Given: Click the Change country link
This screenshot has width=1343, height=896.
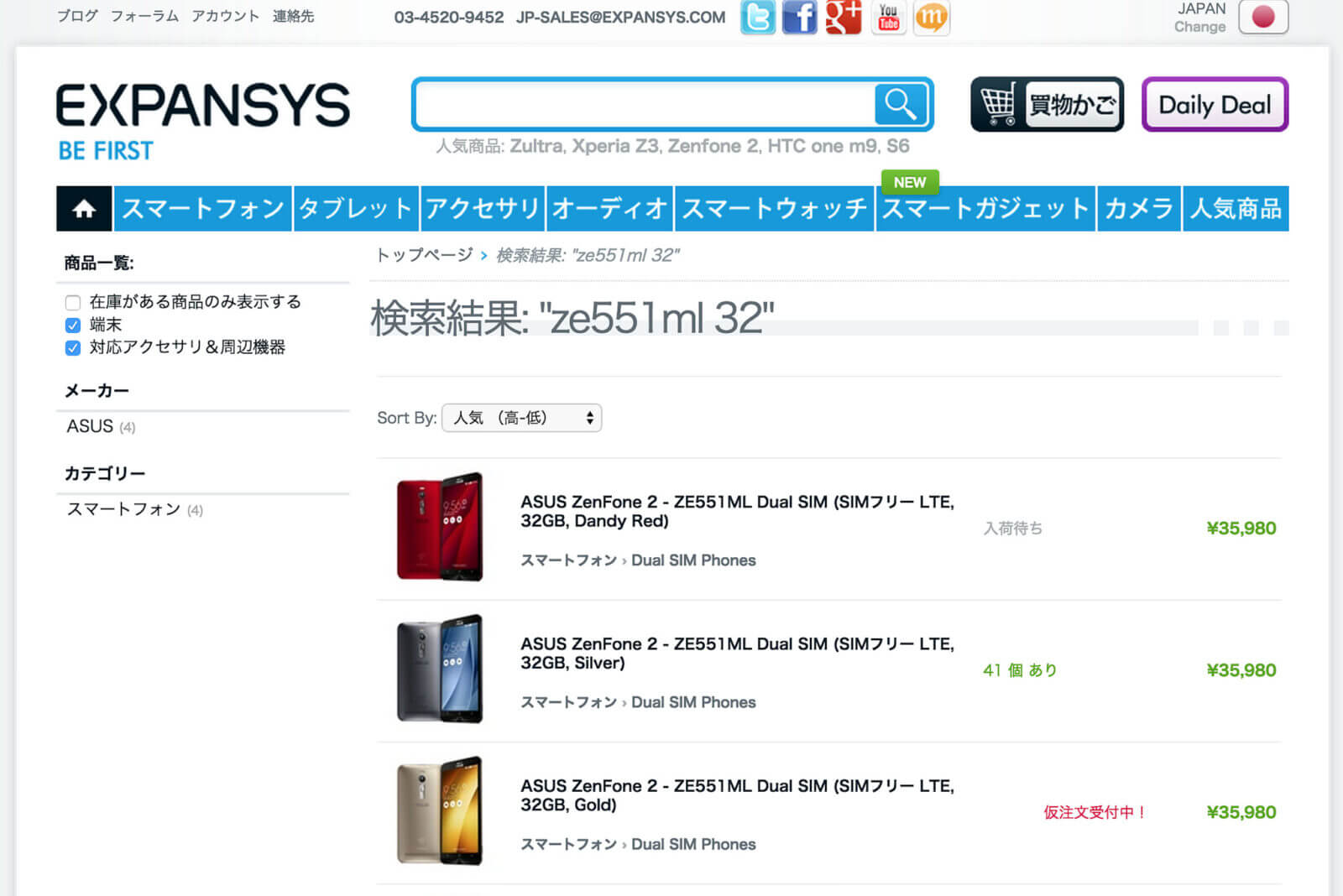Looking at the screenshot, I should tap(1199, 27).
